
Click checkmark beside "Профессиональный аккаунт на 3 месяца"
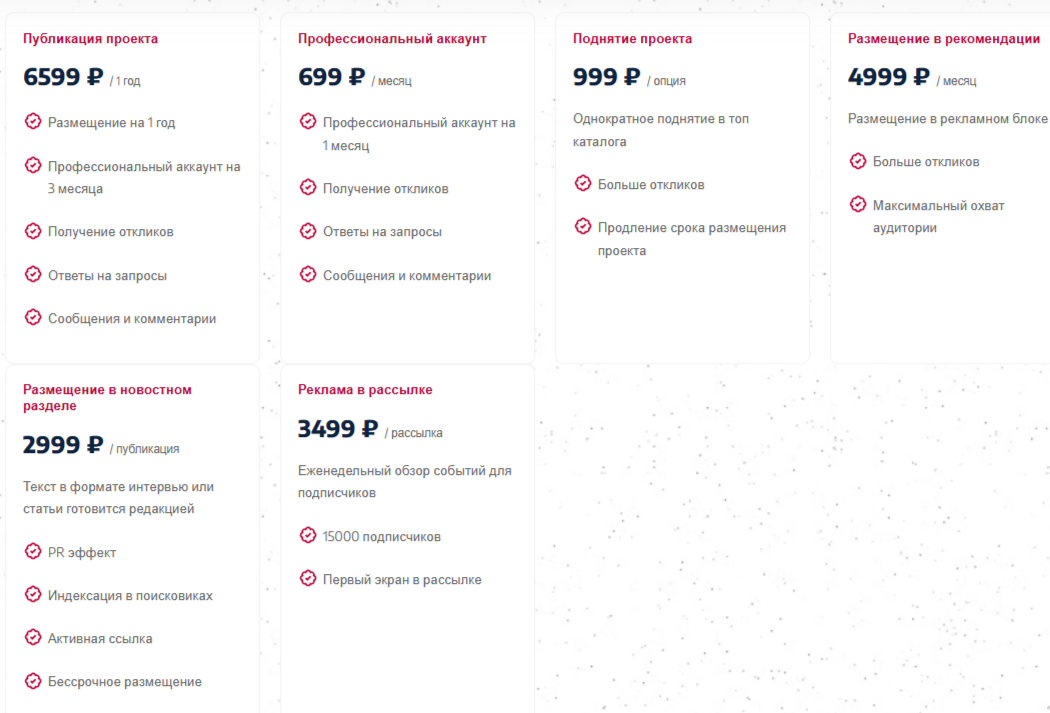[33, 166]
